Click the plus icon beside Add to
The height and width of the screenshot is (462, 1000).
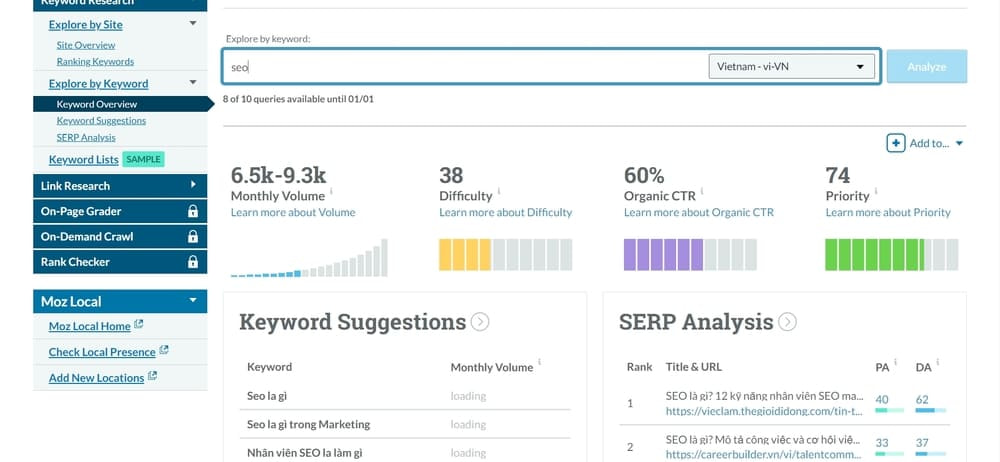(x=895, y=143)
